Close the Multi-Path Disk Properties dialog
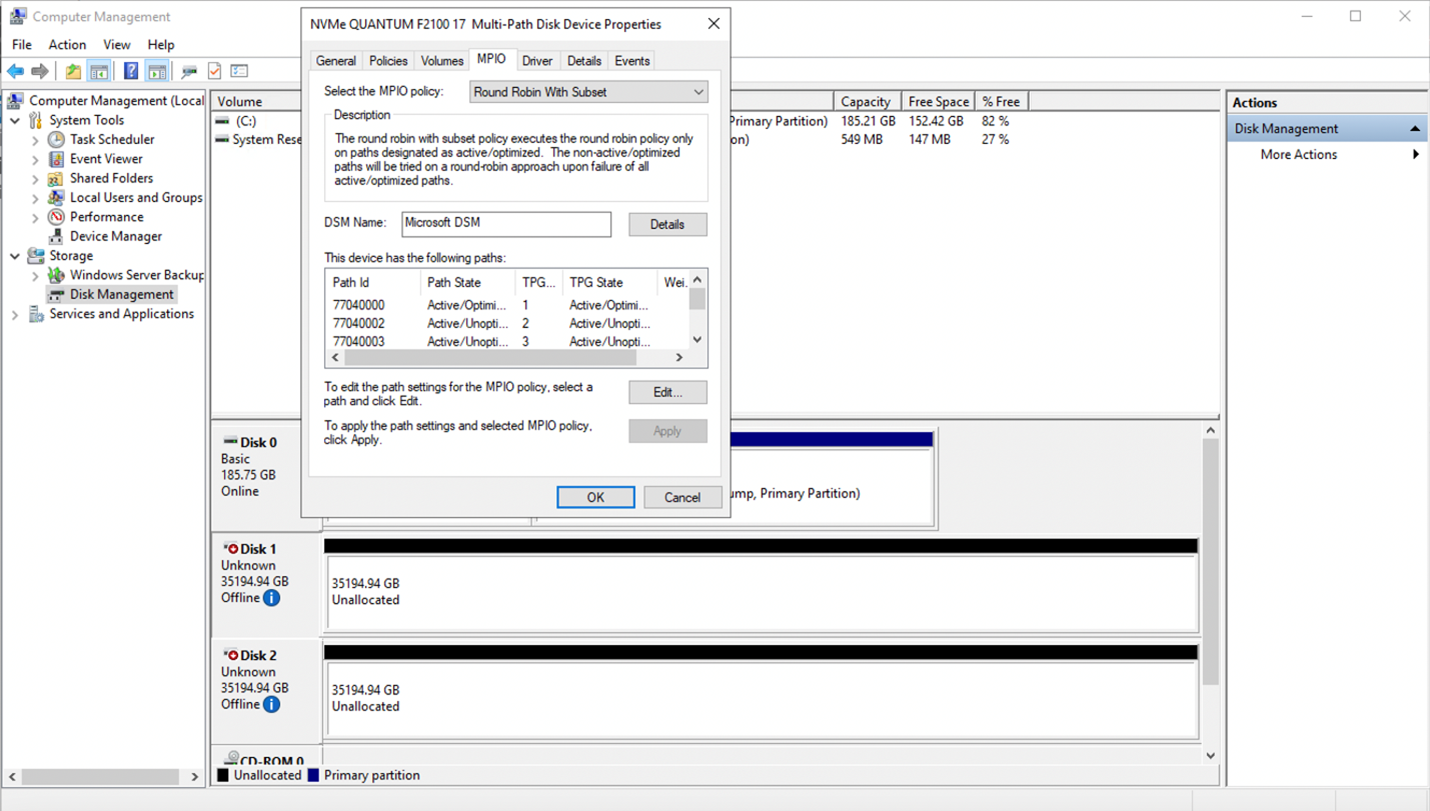1430x811 pixels. click(x=713, y=24)
